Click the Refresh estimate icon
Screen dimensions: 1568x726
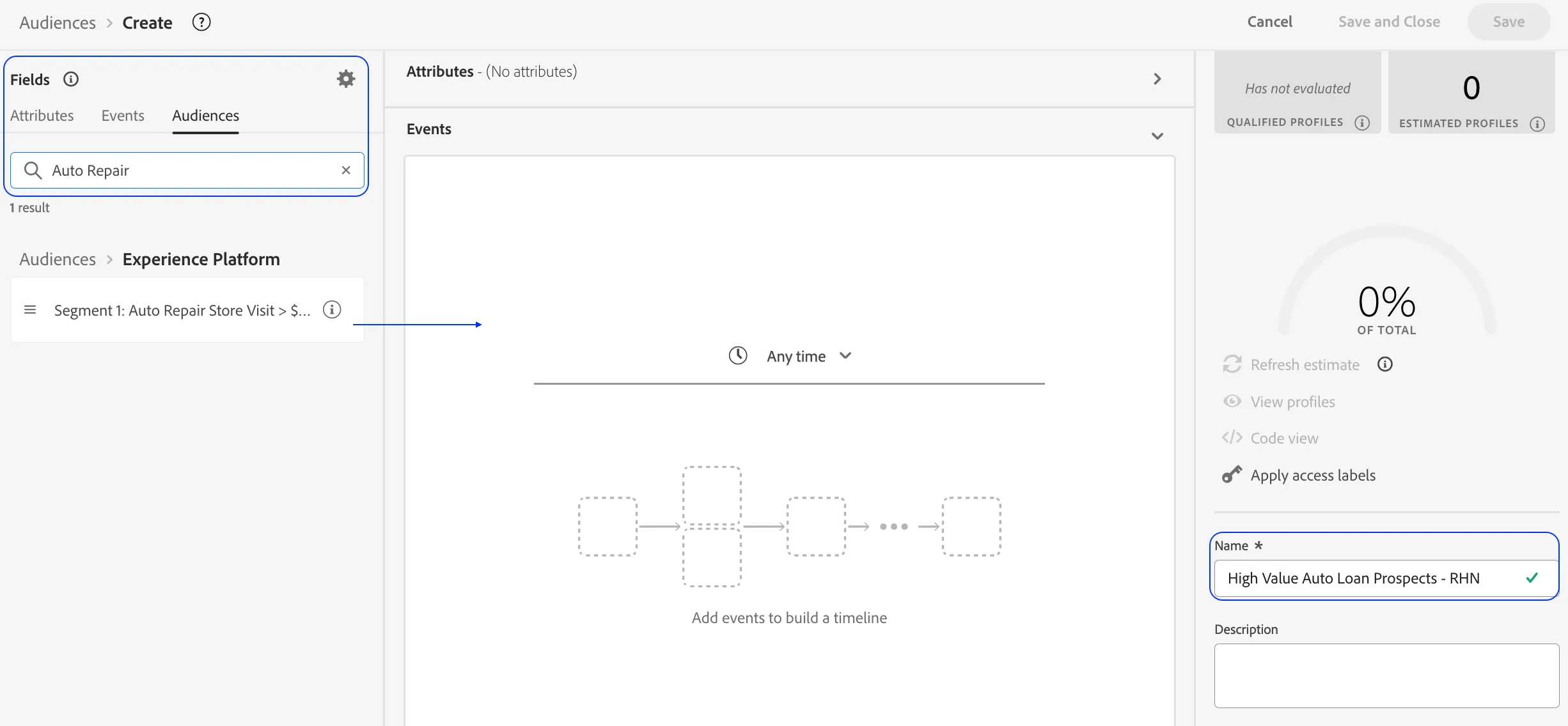click(1232, 364)
